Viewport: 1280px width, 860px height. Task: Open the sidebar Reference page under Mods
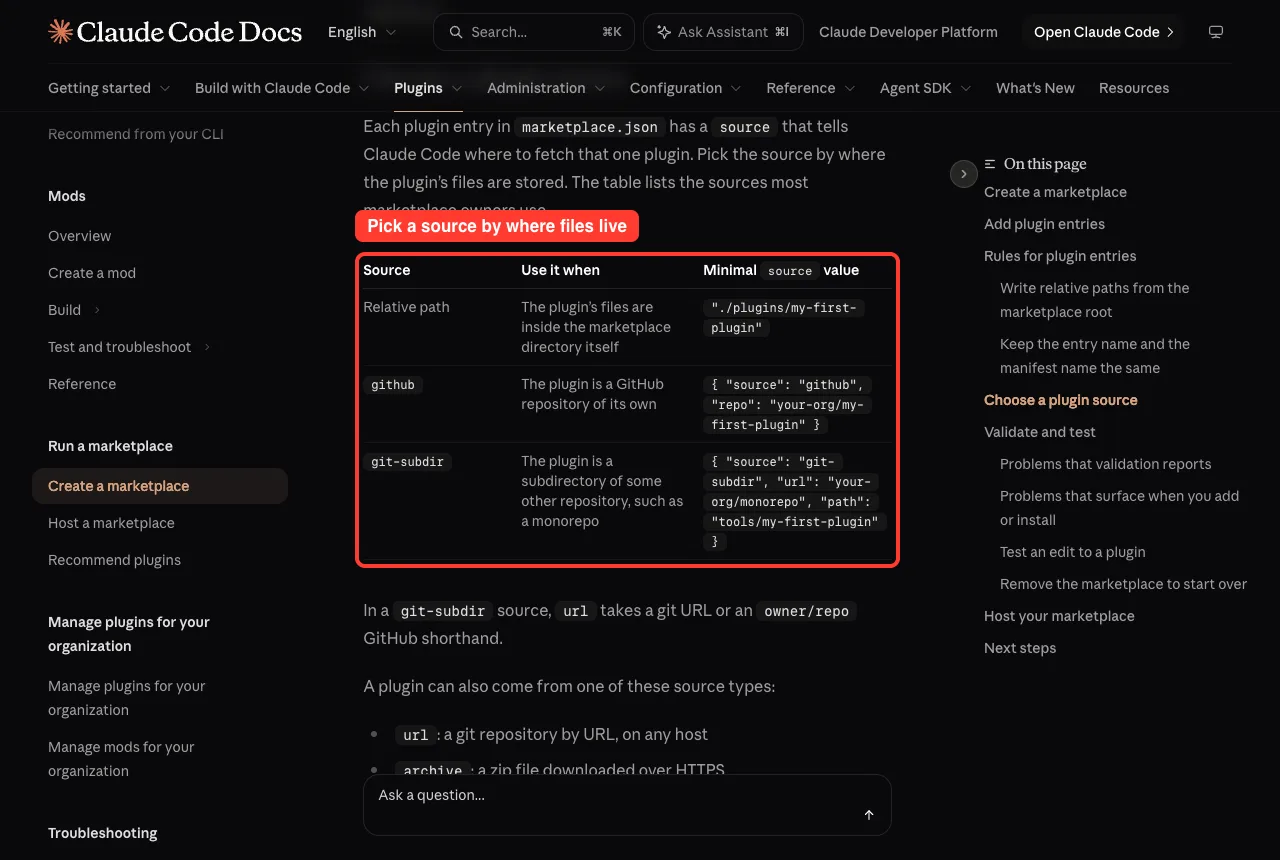[x=82, y=384]
